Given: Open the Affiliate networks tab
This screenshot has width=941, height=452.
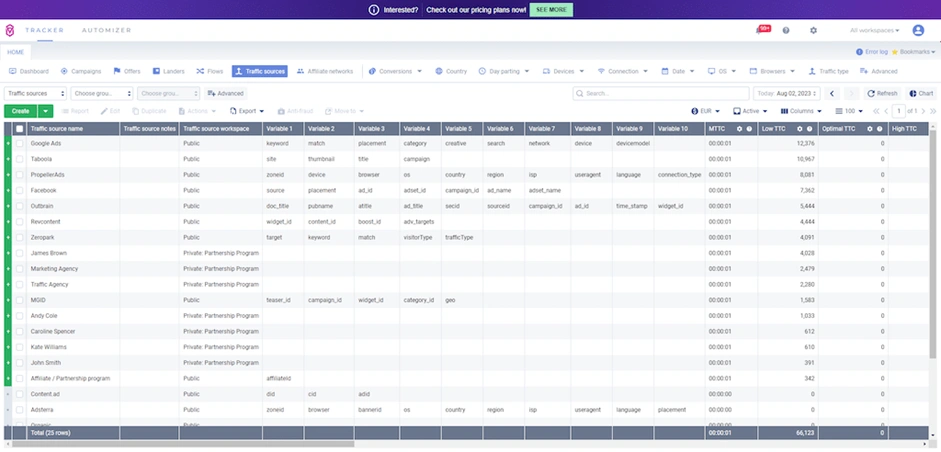Looking at the screenshot, I should (325, 72).
